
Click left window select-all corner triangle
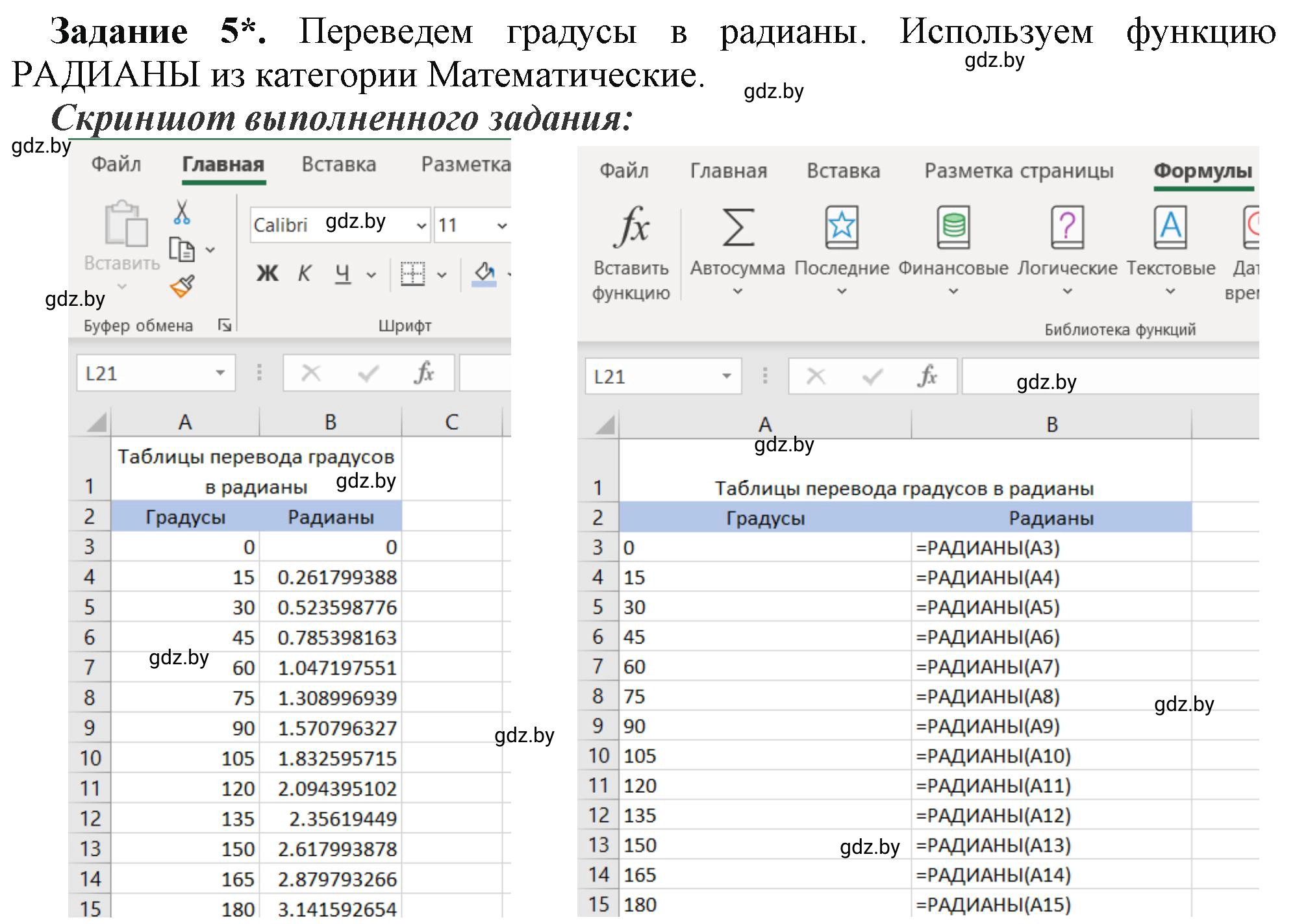pyautogui.click(x=95, y=422)
